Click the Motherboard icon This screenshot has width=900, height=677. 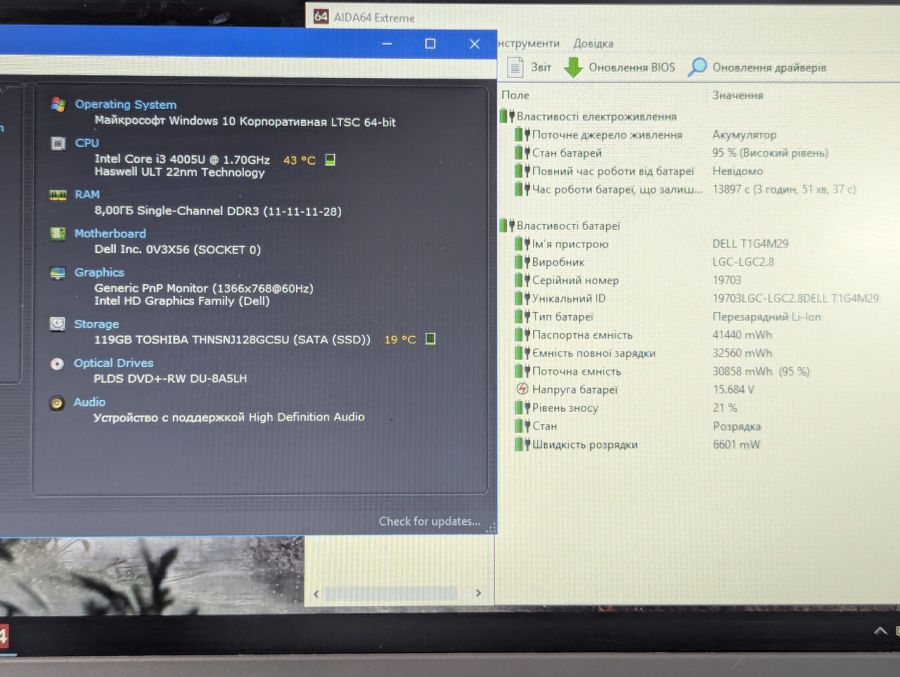(57, 234)
